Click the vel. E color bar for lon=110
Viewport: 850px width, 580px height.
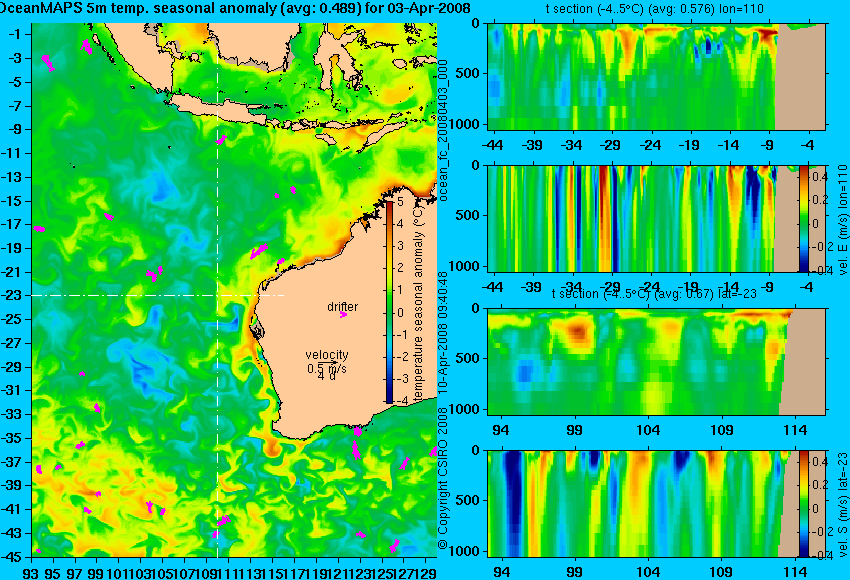click(804, 218)
